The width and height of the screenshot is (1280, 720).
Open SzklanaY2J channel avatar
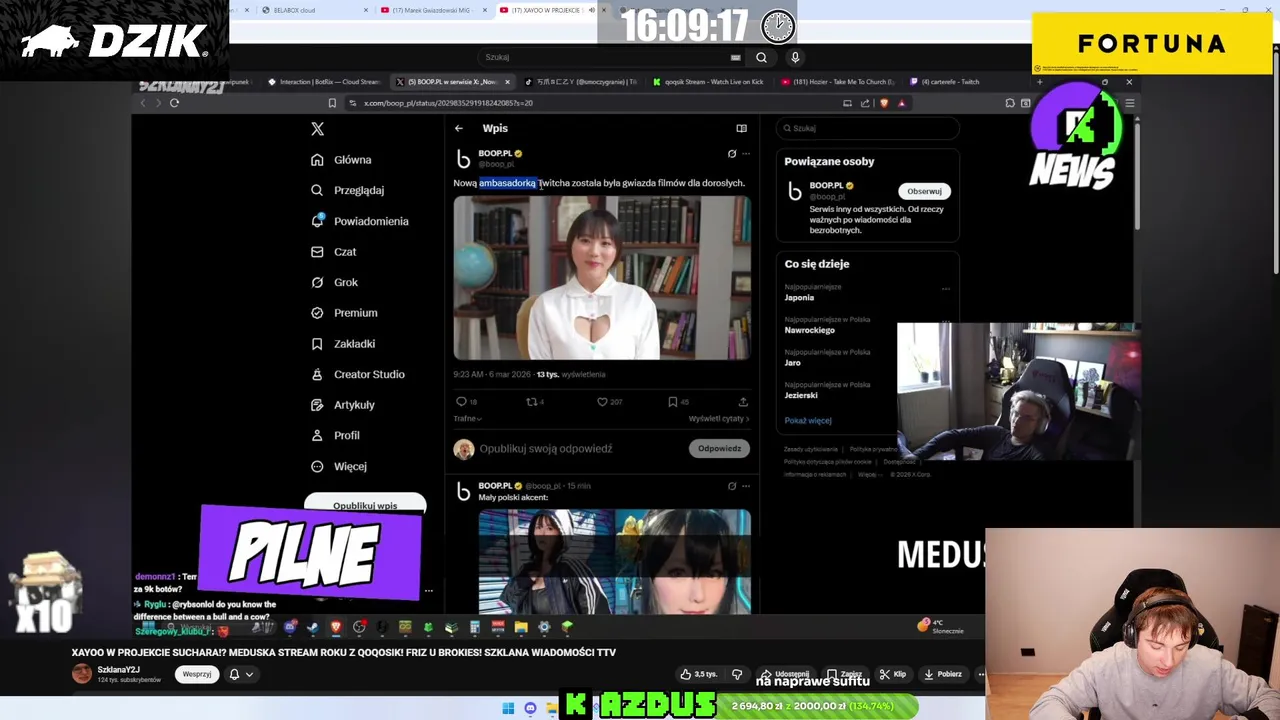click(82, 674)
